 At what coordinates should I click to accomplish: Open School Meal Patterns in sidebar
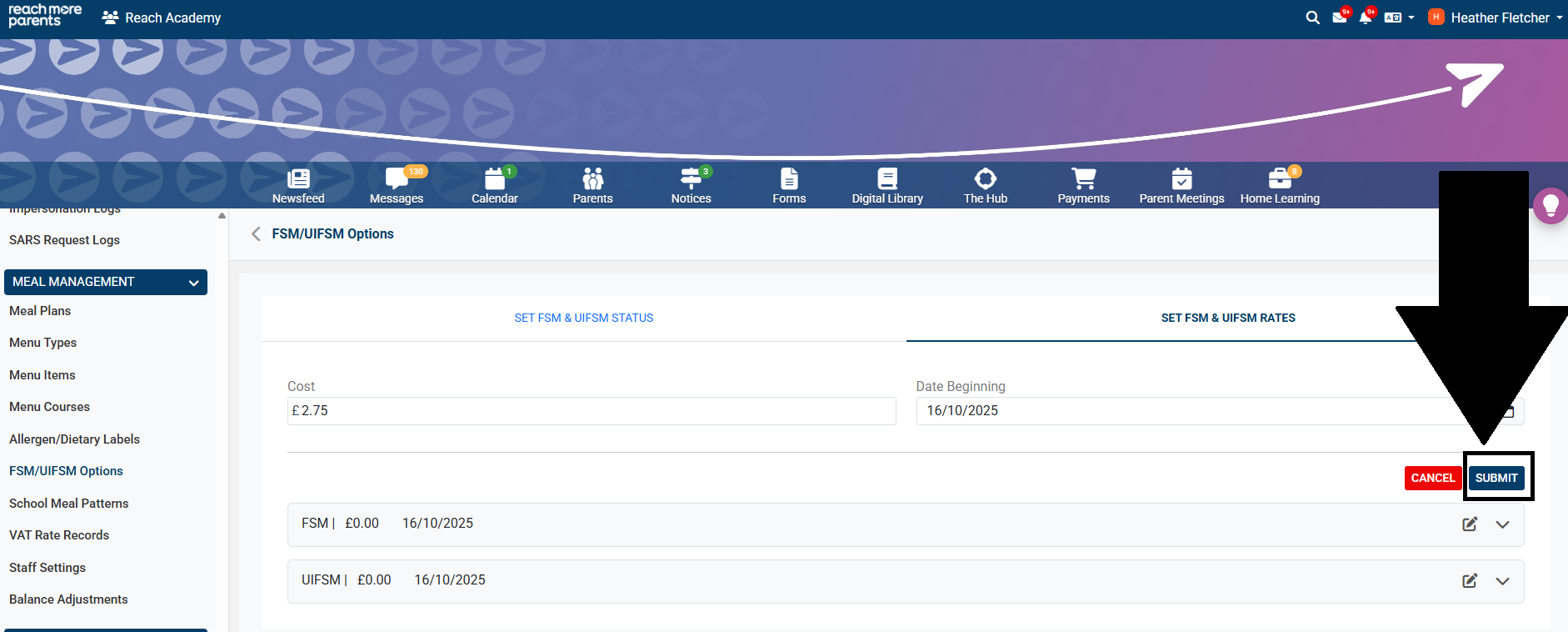[69, 504]
